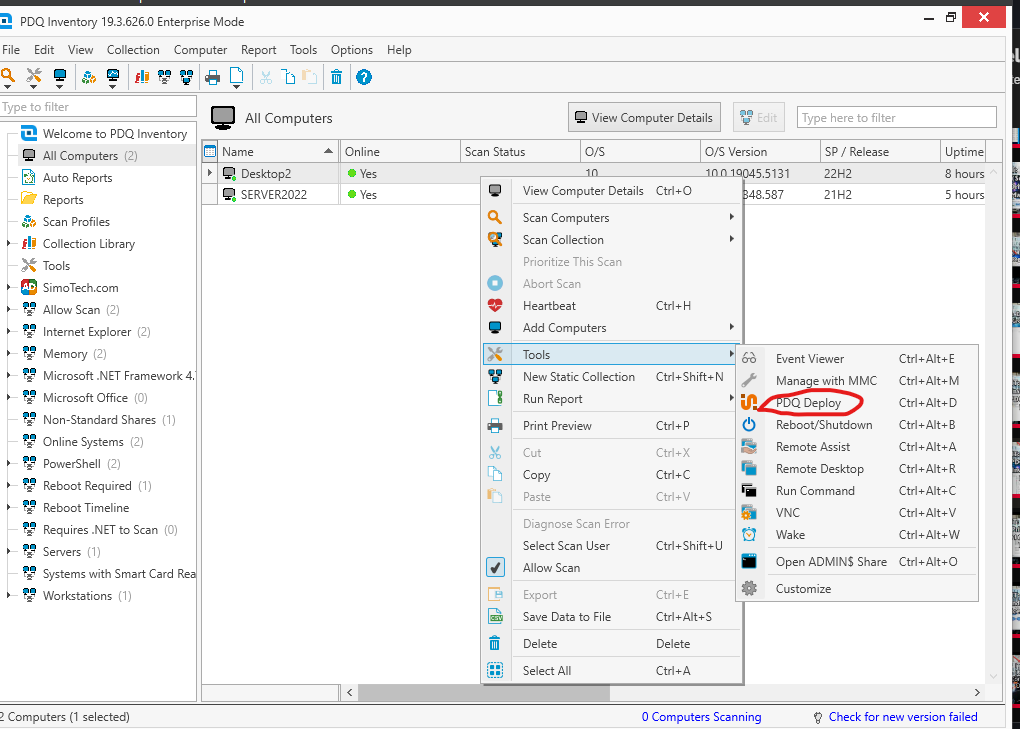Click the Print toolbar icon

point(212,78)
